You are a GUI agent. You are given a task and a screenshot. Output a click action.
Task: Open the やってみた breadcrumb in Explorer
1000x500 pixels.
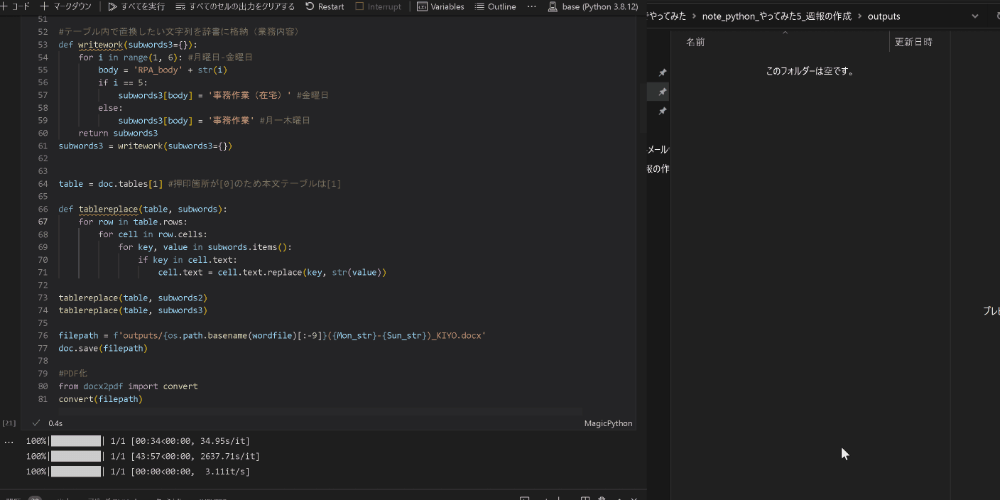666,16
